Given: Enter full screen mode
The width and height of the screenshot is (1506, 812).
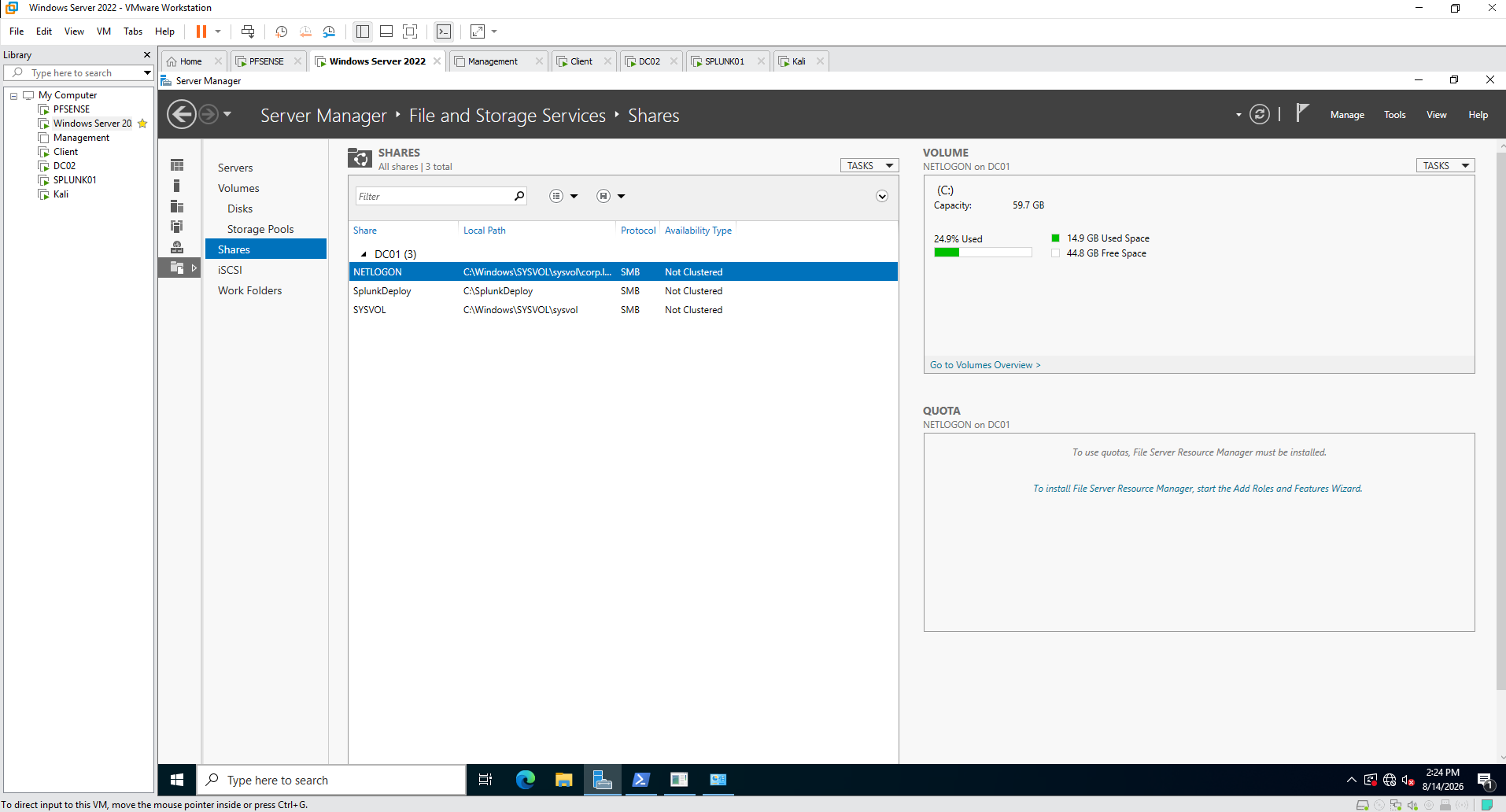Looking at the screenshot, I should click(x=410, y=31).
